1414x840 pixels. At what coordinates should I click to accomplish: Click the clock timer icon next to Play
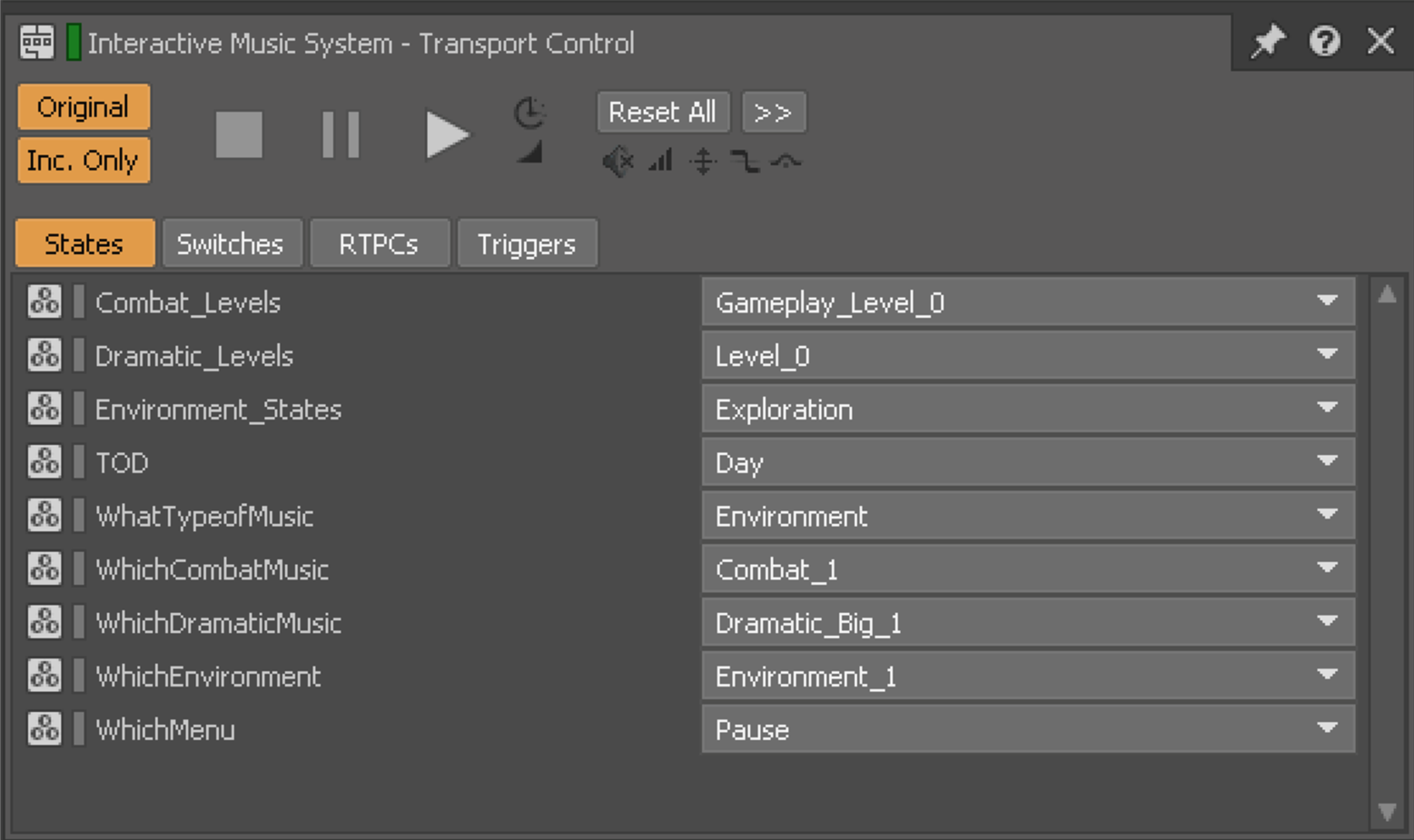coord(529,114)
